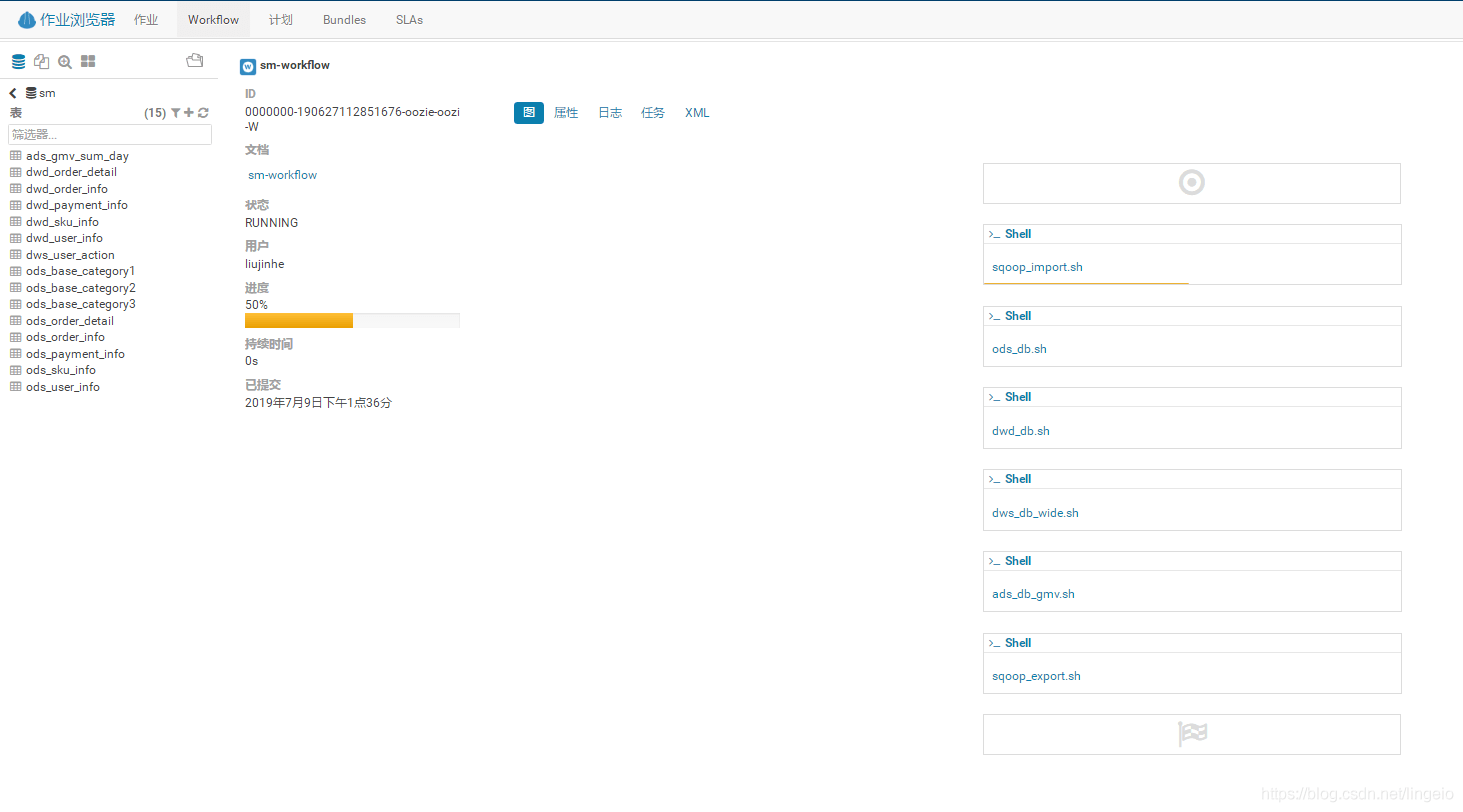Click the workflow ID text
Image resolution: width=1463 pixels, height=812 pixels.
coord(352,119)
